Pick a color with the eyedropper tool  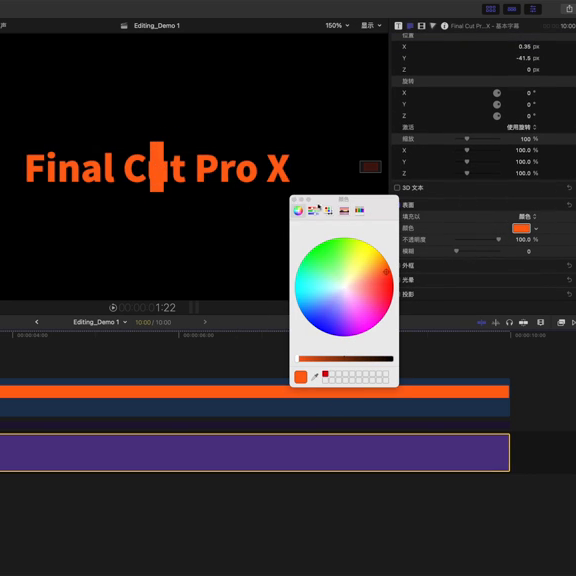(314, 377)
